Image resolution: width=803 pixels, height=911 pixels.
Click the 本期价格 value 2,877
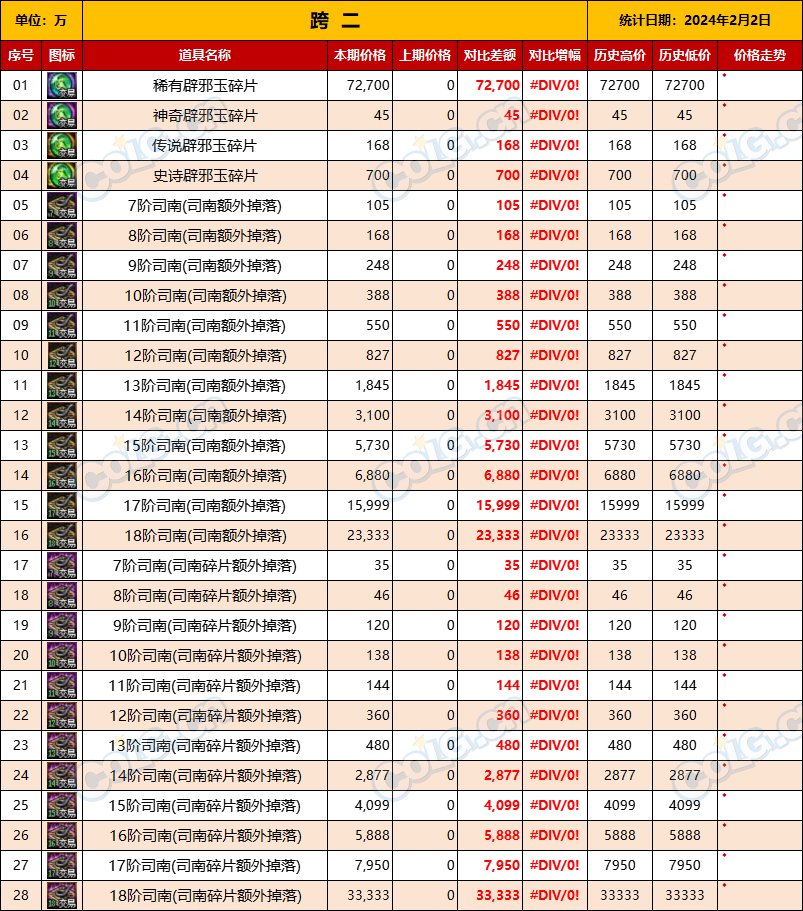[372, 776]
